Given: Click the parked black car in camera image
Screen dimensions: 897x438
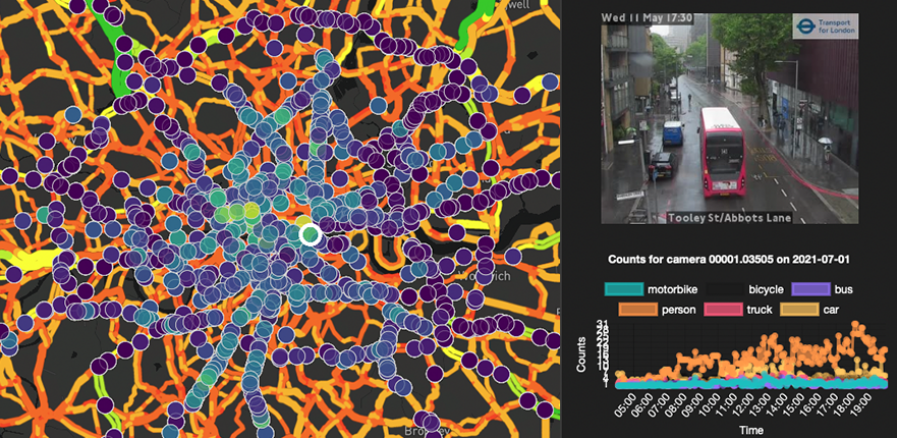Looking at the screenshot, I should click(662, 164).
